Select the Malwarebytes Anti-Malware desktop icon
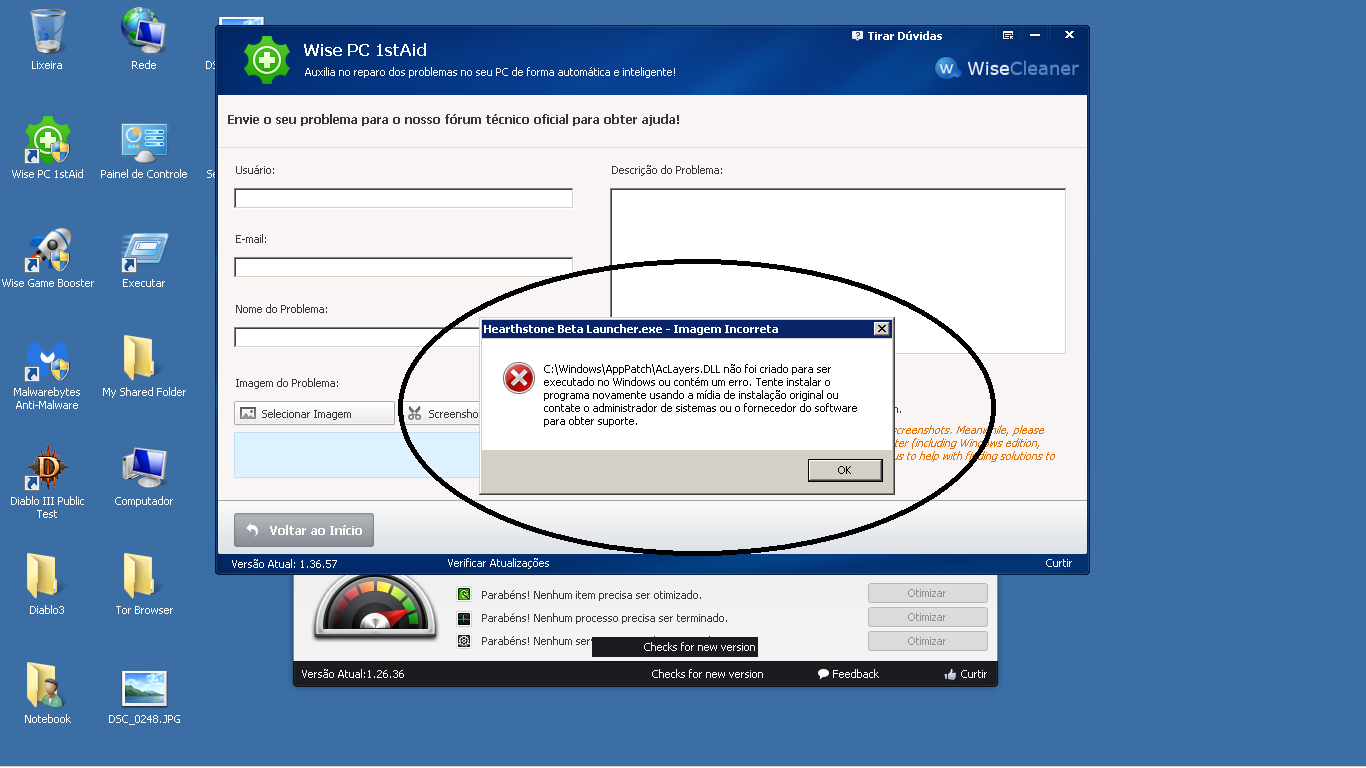The image size is (1366, 768). [47, 374]
